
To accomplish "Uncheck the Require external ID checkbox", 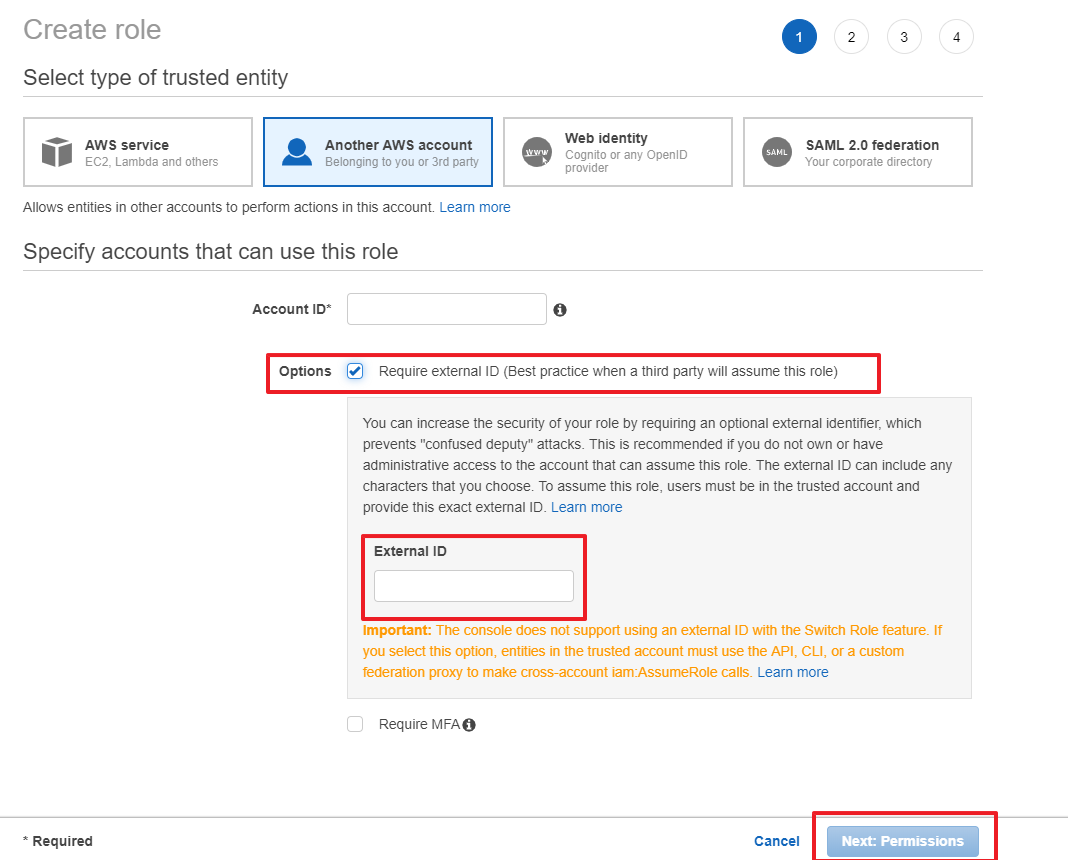I will click(x=355, y=372).
